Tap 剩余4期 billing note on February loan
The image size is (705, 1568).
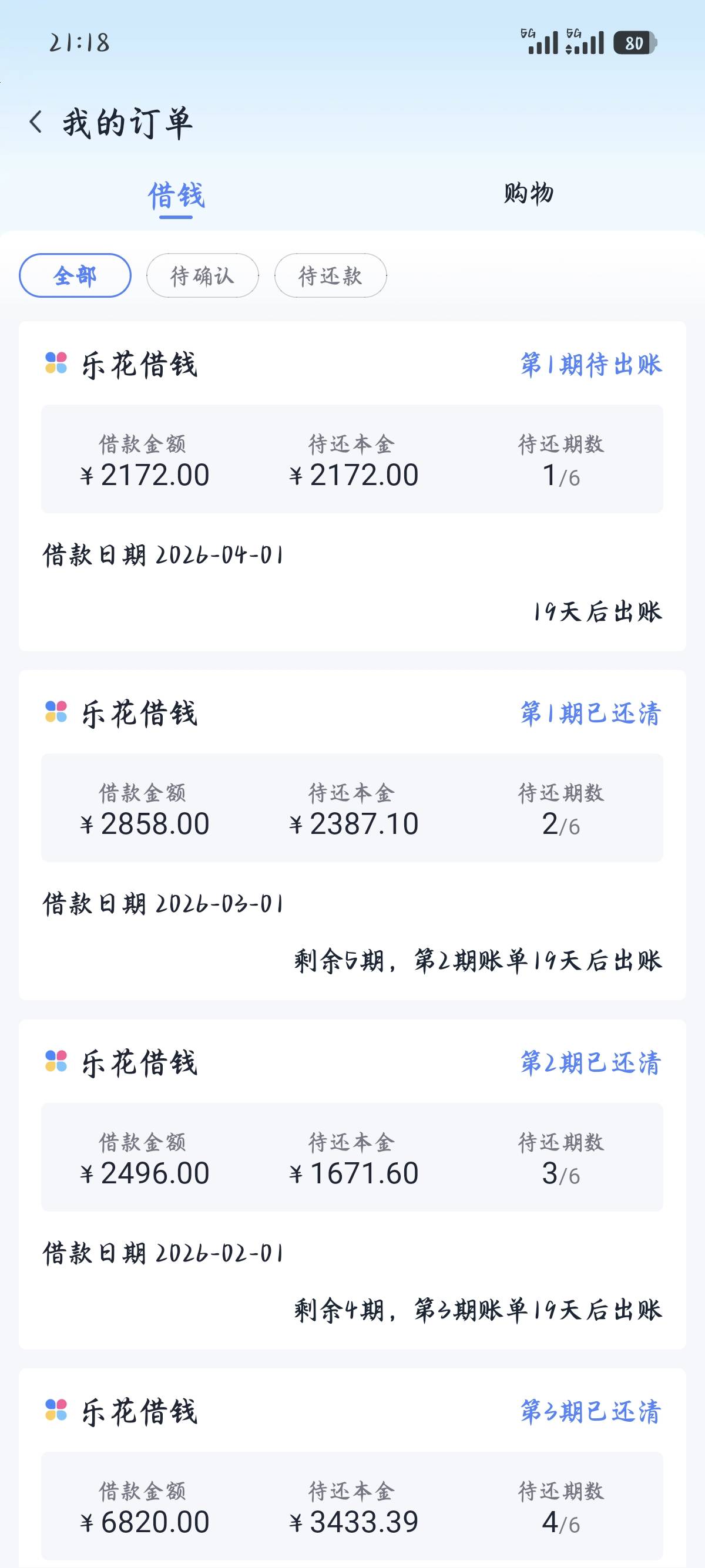point(477,1310)
